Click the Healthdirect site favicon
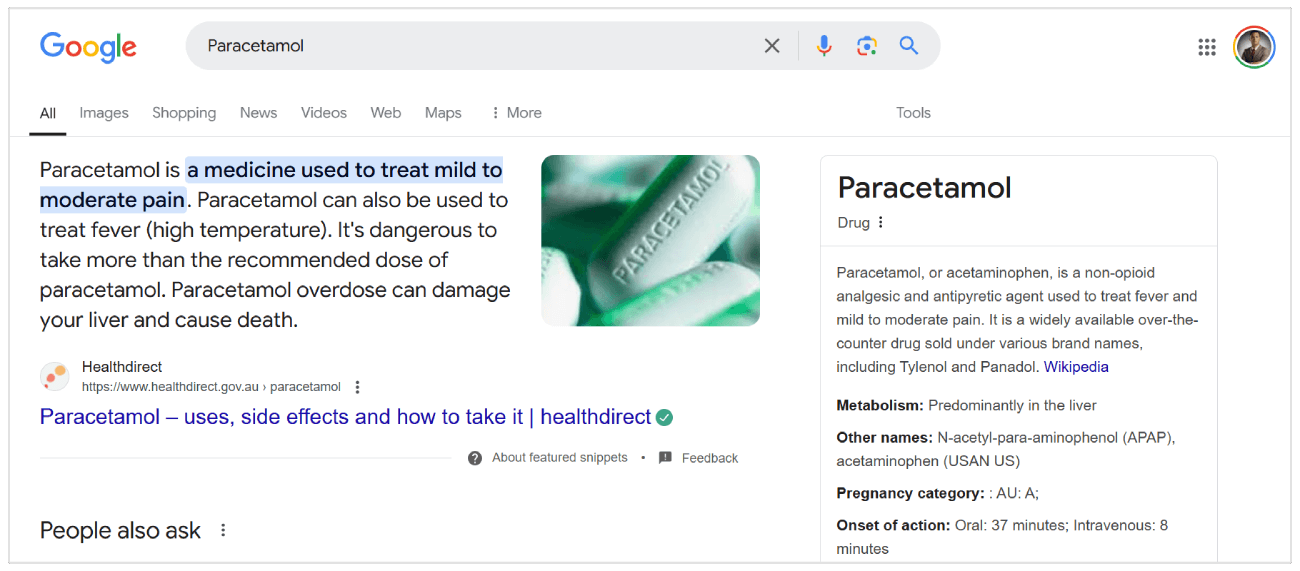The width and height of the screenshot is (1300, 571). tap(54, 377)
